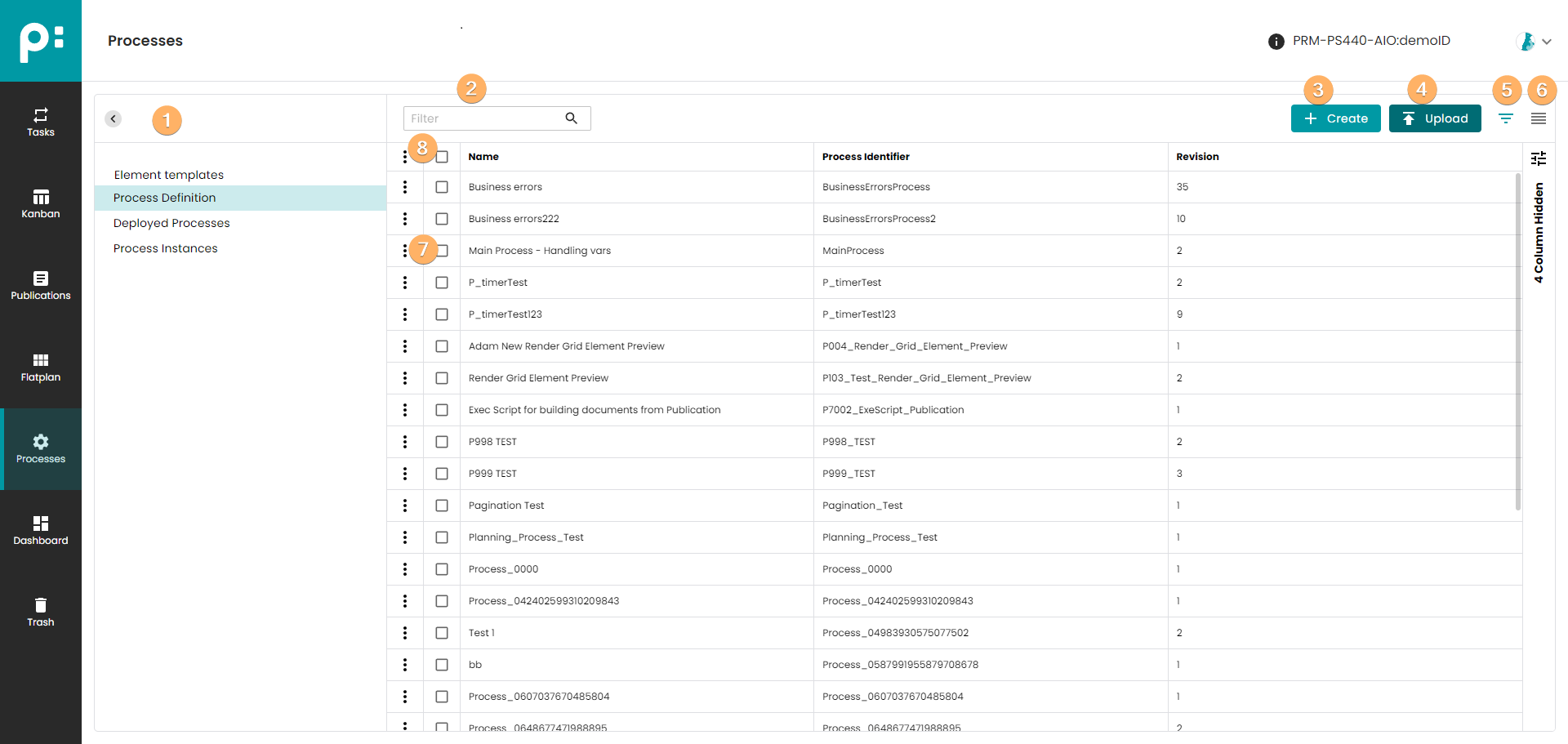The width and height of the screenshot is (1568, 744).
Task: Open the Trash section
Action: pyautogui.click(x=40, y=613)
